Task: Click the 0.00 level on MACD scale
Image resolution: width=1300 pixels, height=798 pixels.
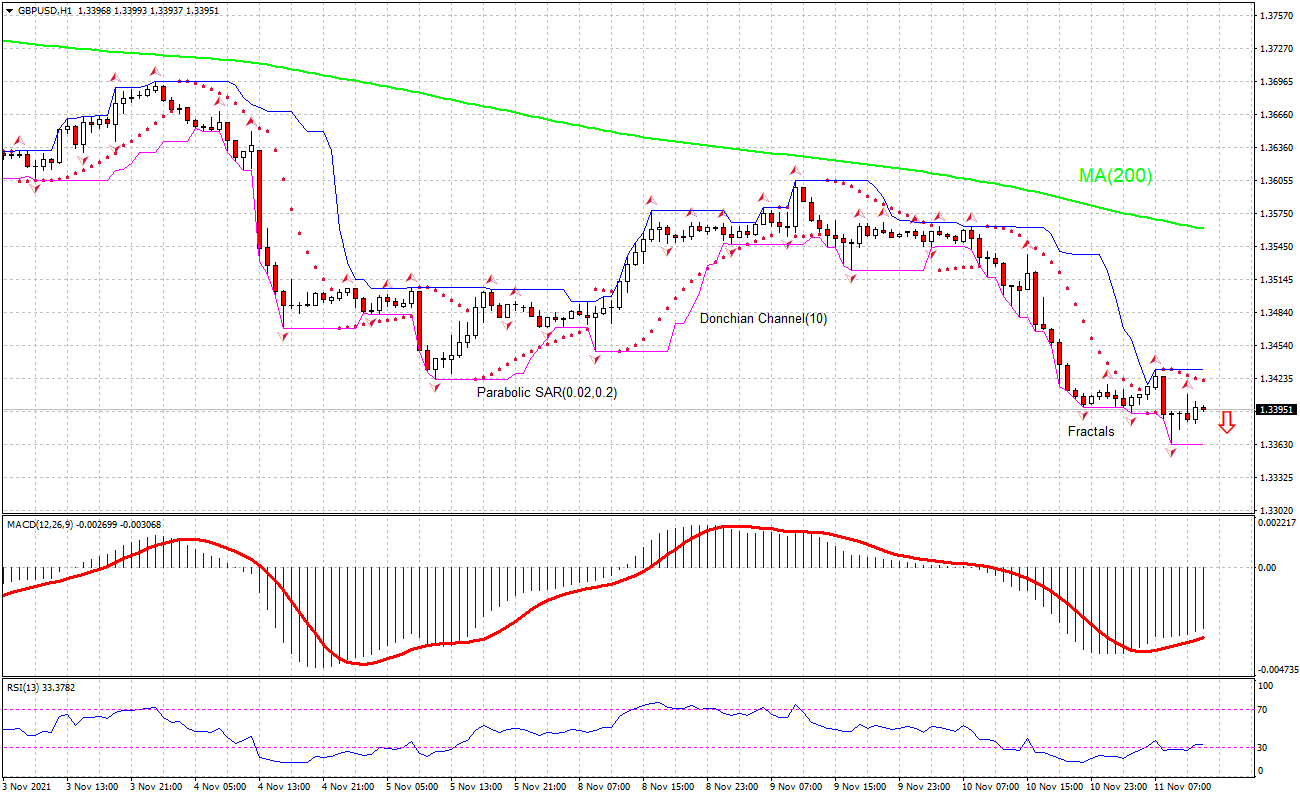Action: point(1269,567)
